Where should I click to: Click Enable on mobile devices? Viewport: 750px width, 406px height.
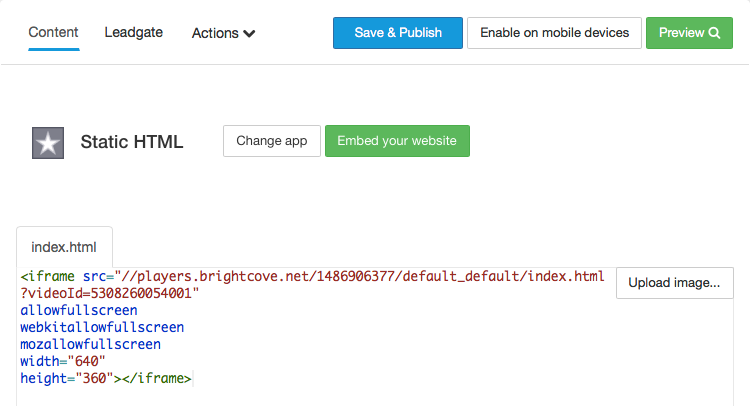pos(554,33)
